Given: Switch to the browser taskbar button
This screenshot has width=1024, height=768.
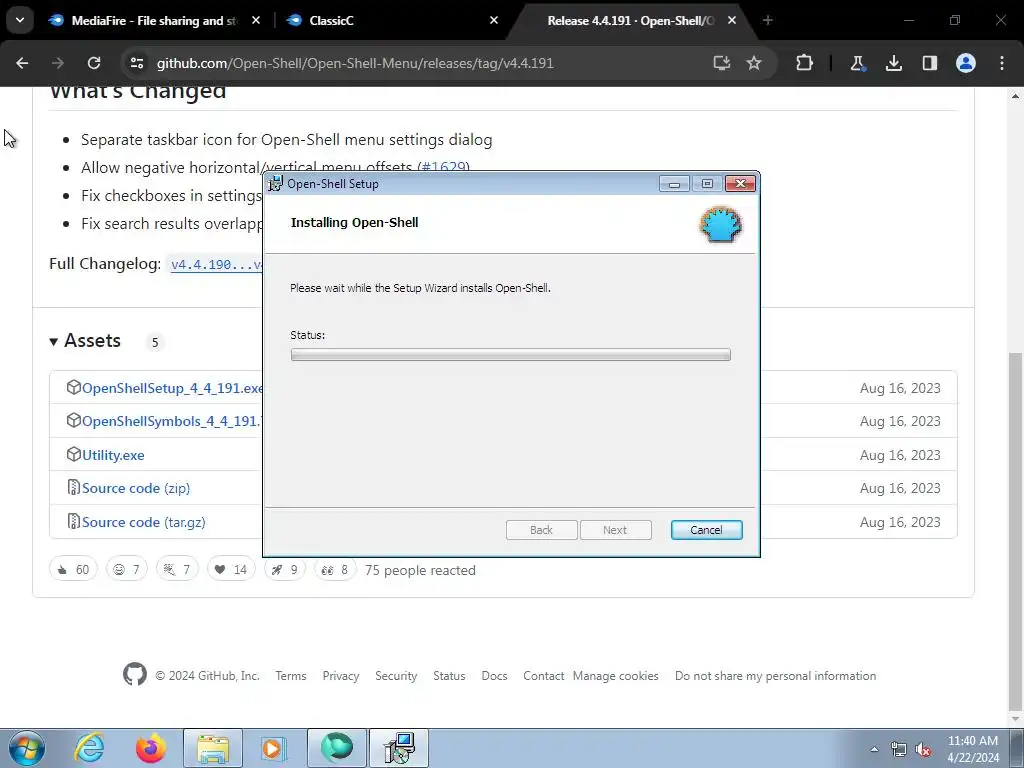Looking at the screenshot, I should [337, 748].
